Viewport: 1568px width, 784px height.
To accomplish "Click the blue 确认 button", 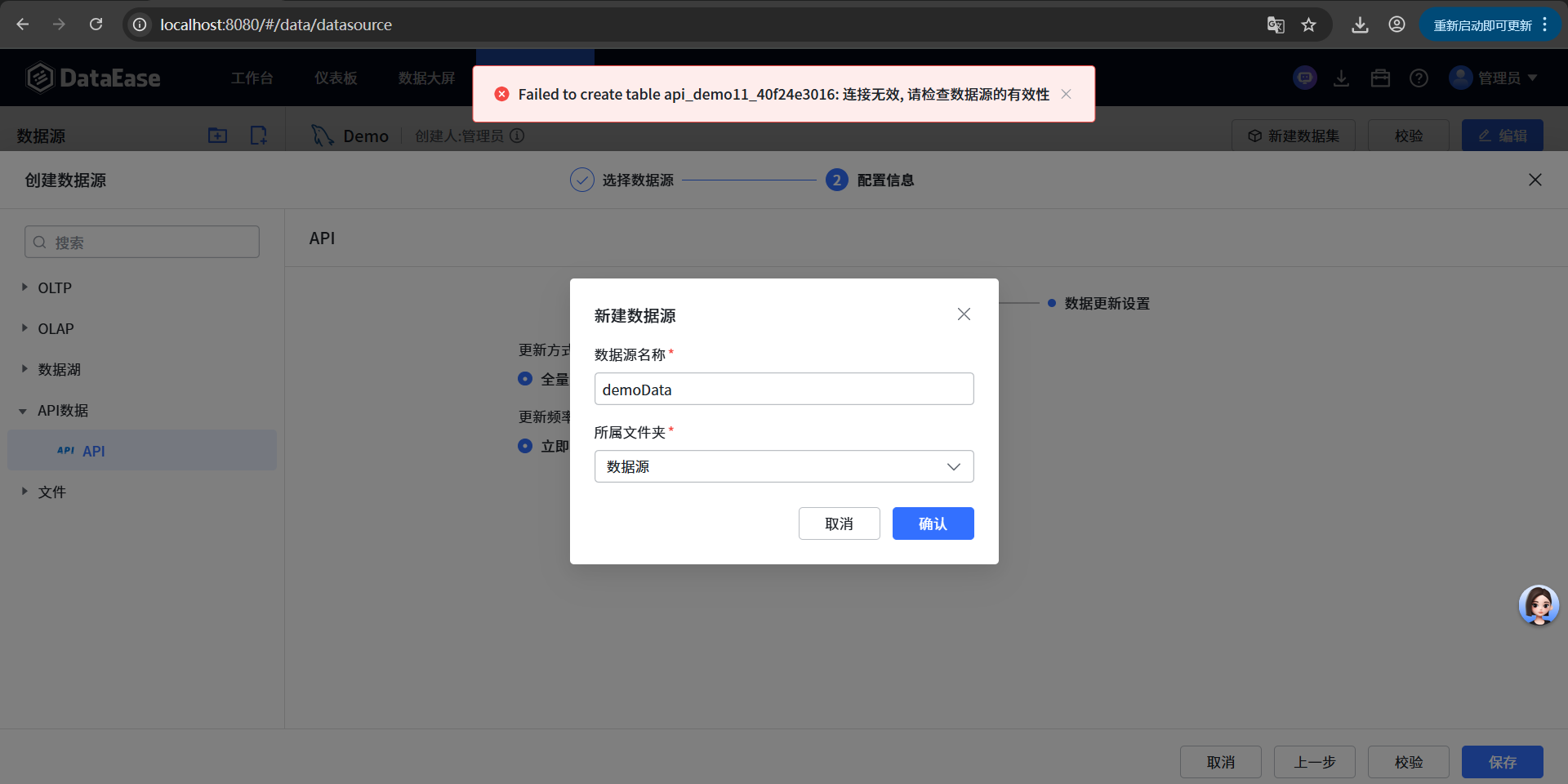I will [933, 523].
